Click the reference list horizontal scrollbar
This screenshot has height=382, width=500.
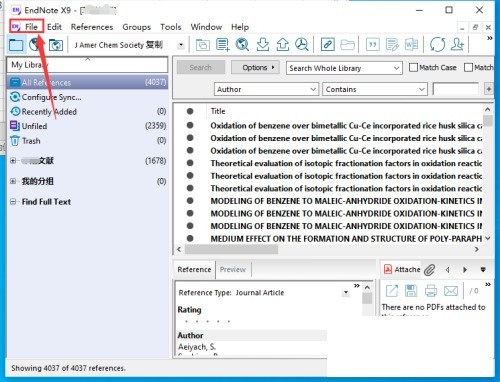[231, 249]
